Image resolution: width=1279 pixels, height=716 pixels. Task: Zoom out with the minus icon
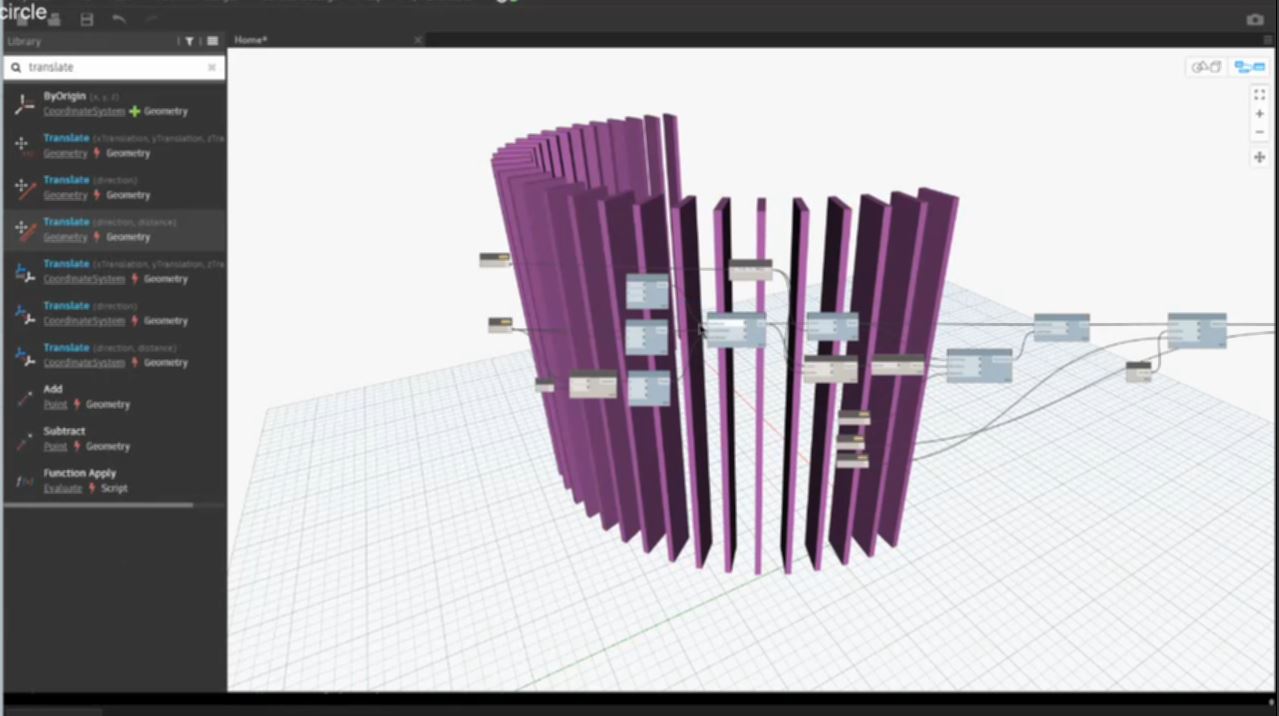(x=1259, y=132)
